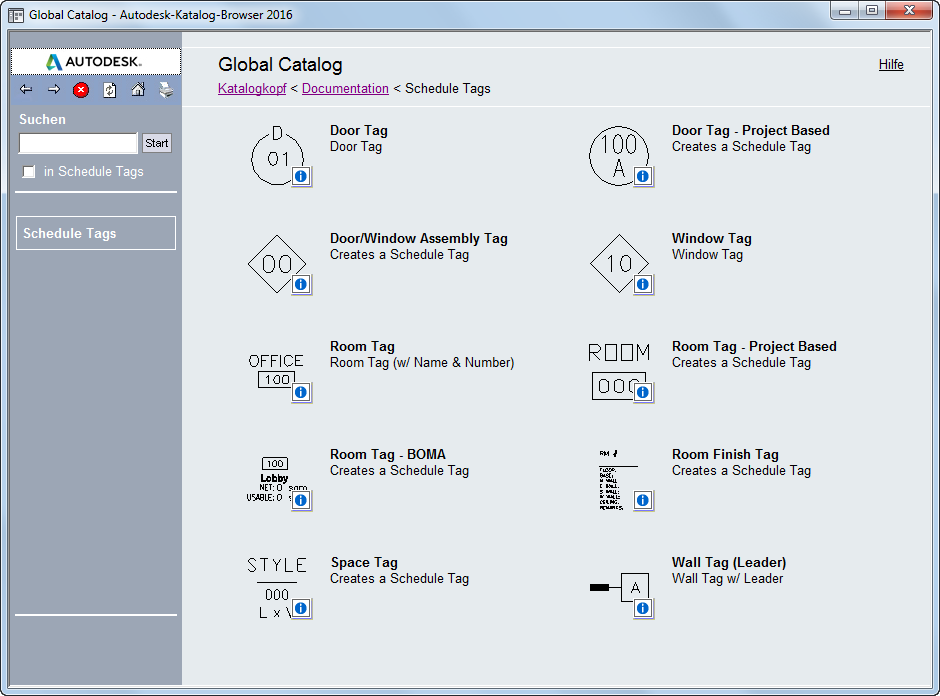Screen dimensions: 940x696
Task: Open the Hilfe help link
Action: click(891, 64)
